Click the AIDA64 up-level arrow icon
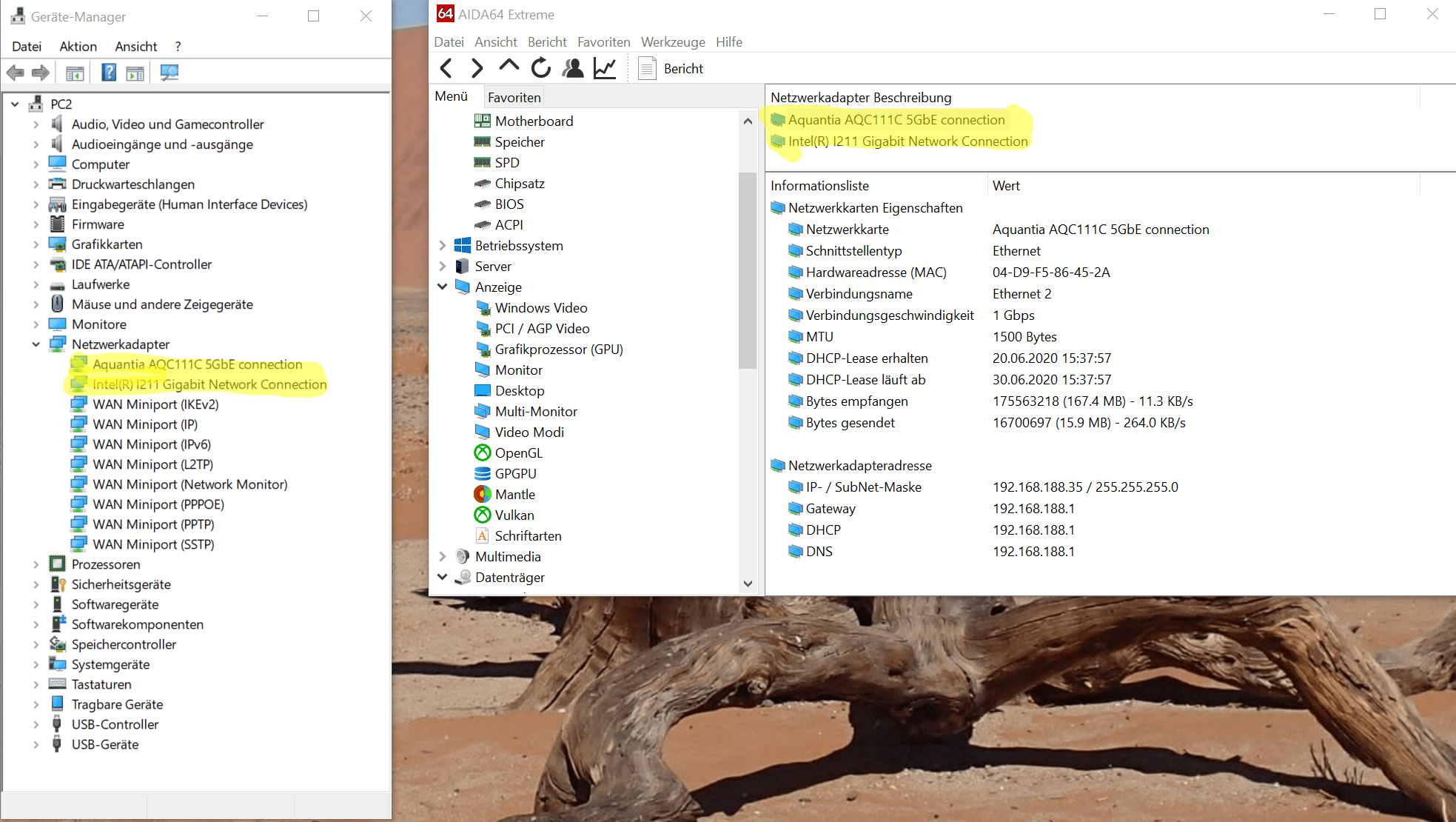This screenshot has width=1456, height=822. (x=509, y=67)
